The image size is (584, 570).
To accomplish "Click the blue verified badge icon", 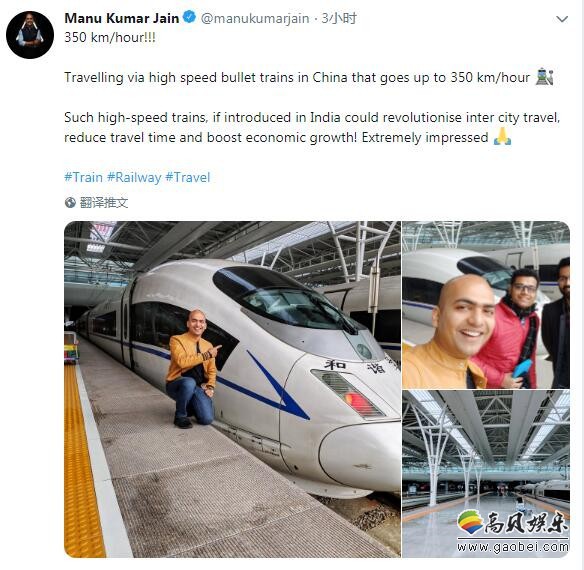I will (x=190, y=17).
